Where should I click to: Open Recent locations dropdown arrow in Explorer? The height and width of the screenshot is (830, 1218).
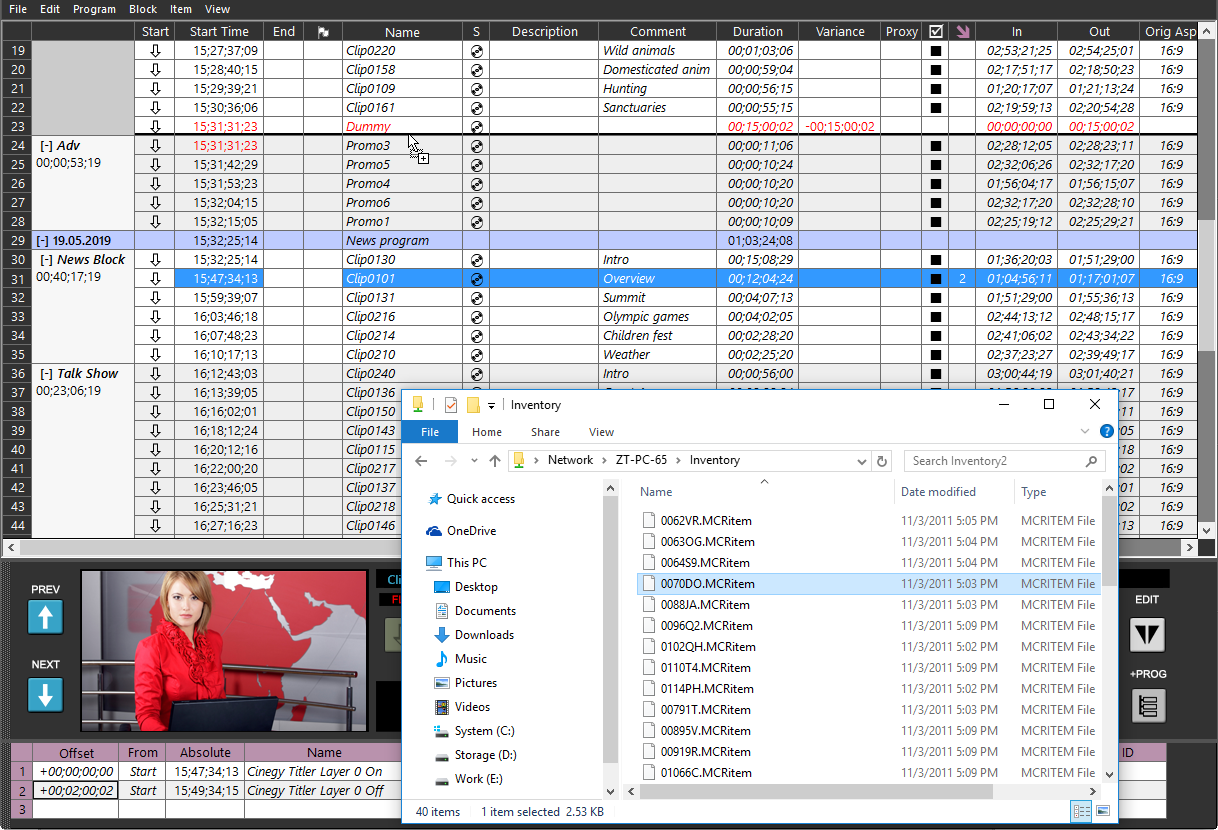(474, 461)
